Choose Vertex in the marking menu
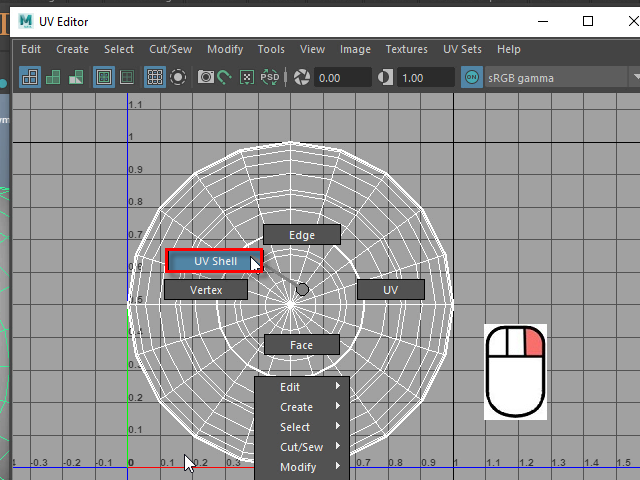The width and height of the screenshot is (640, 480). [x=206, y=289]
